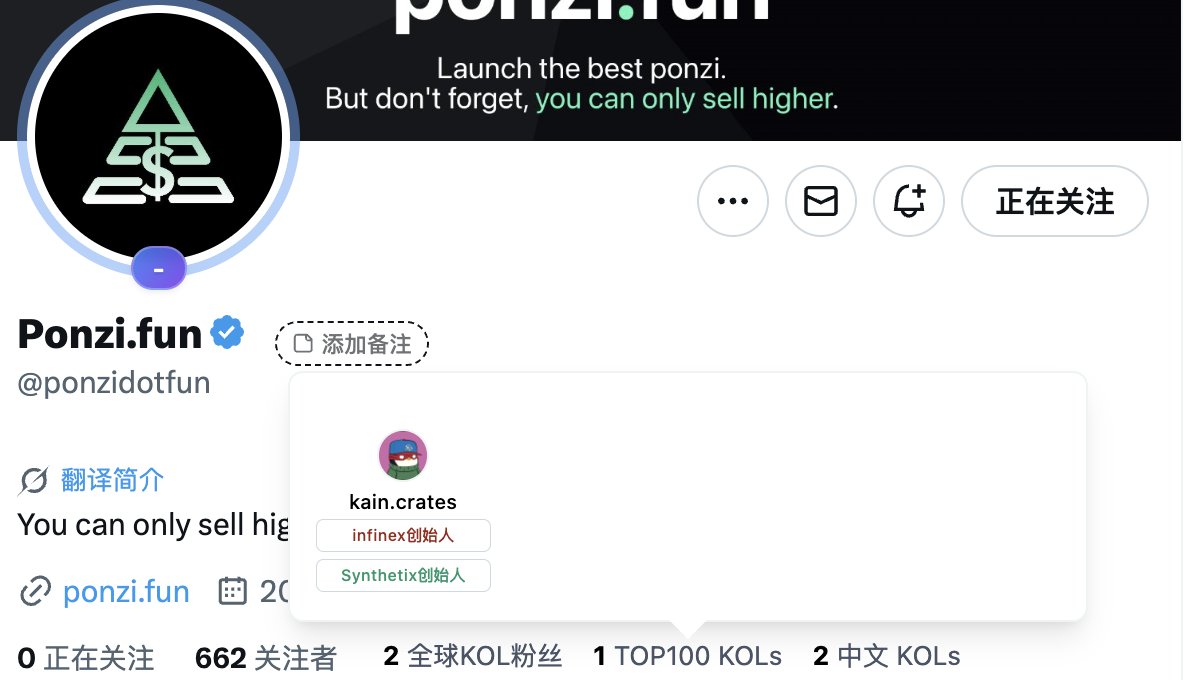
Task: Turn on notifications with the bell icon
Action: click(x=908, y=201)
